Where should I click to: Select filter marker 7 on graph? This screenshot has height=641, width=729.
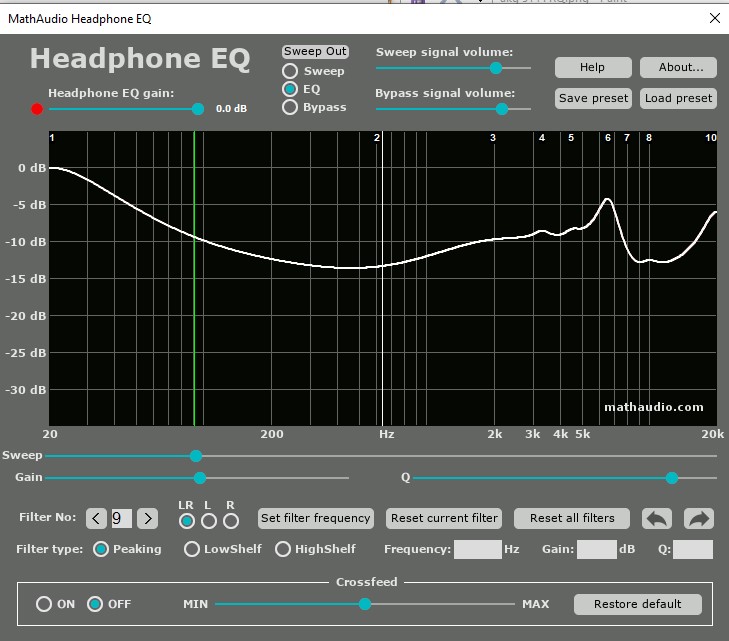627,138
